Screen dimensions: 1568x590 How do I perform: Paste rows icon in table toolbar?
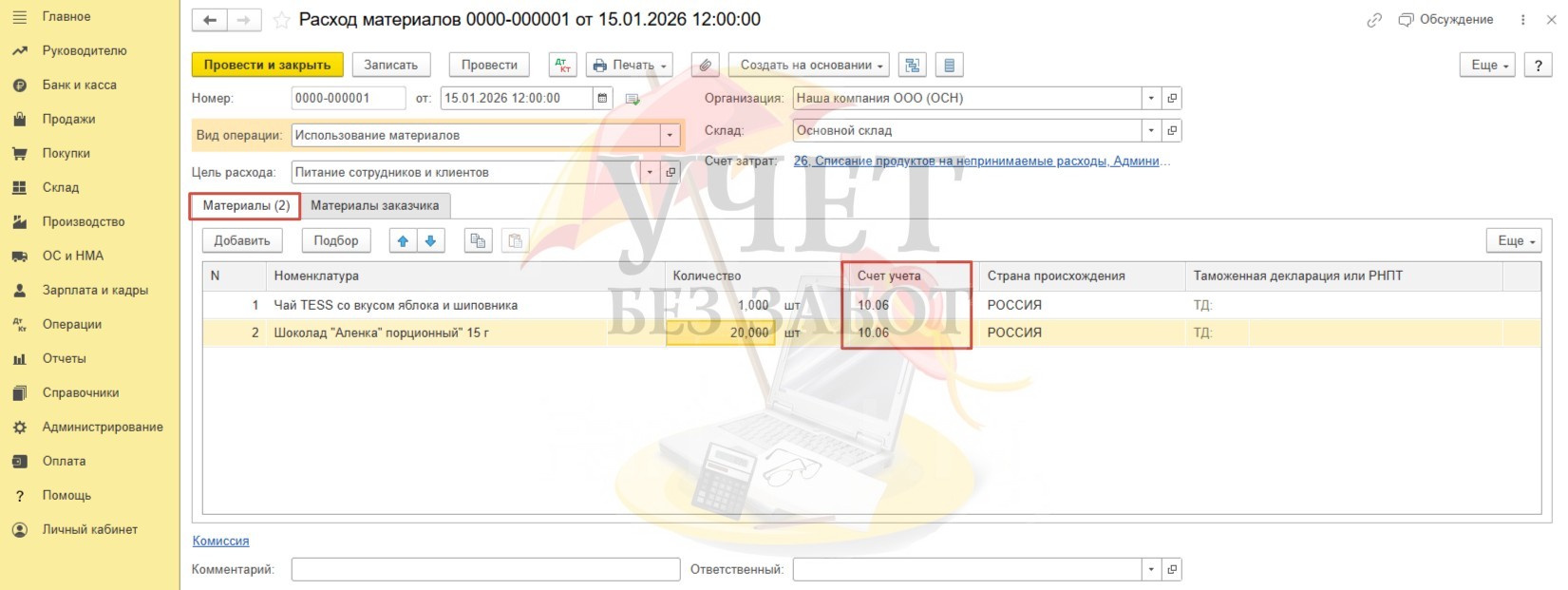tap(515, 240)
